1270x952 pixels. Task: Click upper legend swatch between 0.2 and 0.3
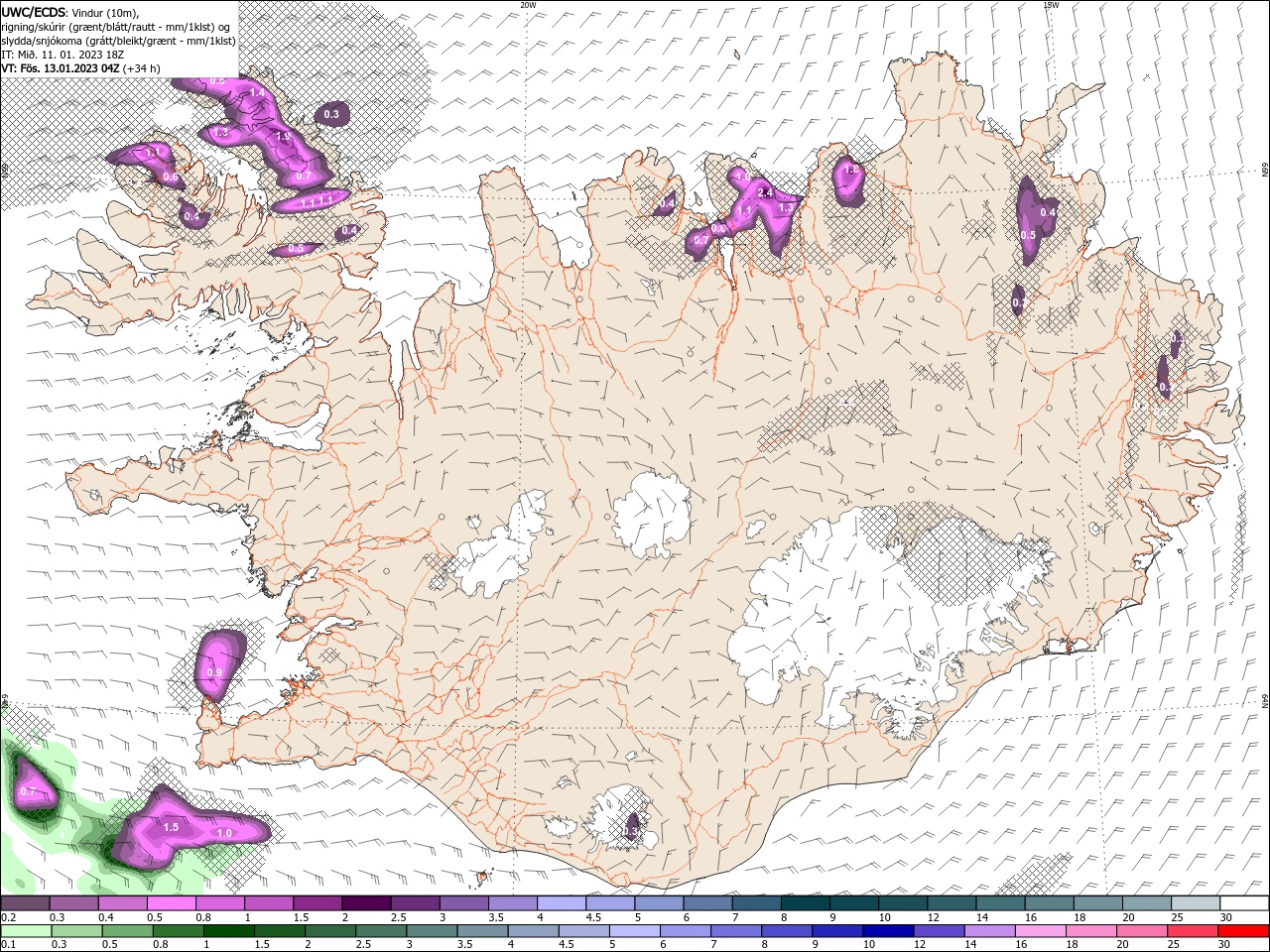click(x=25, y=903)
